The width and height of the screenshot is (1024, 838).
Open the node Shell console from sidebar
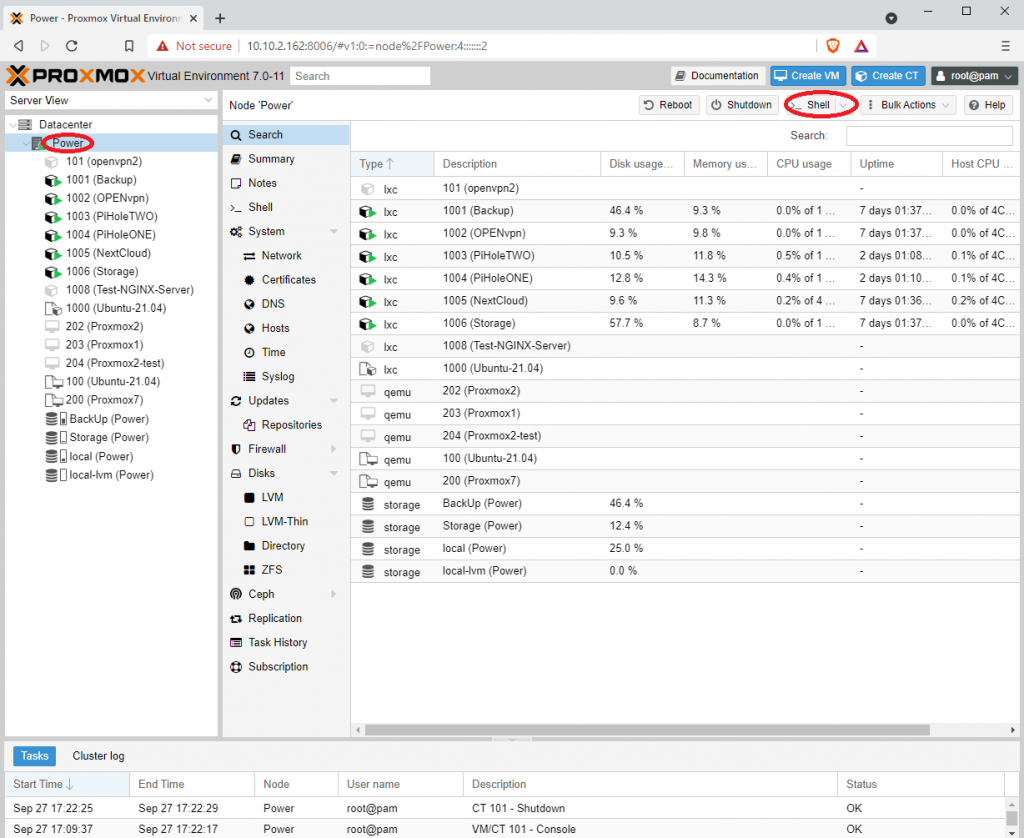264,207
